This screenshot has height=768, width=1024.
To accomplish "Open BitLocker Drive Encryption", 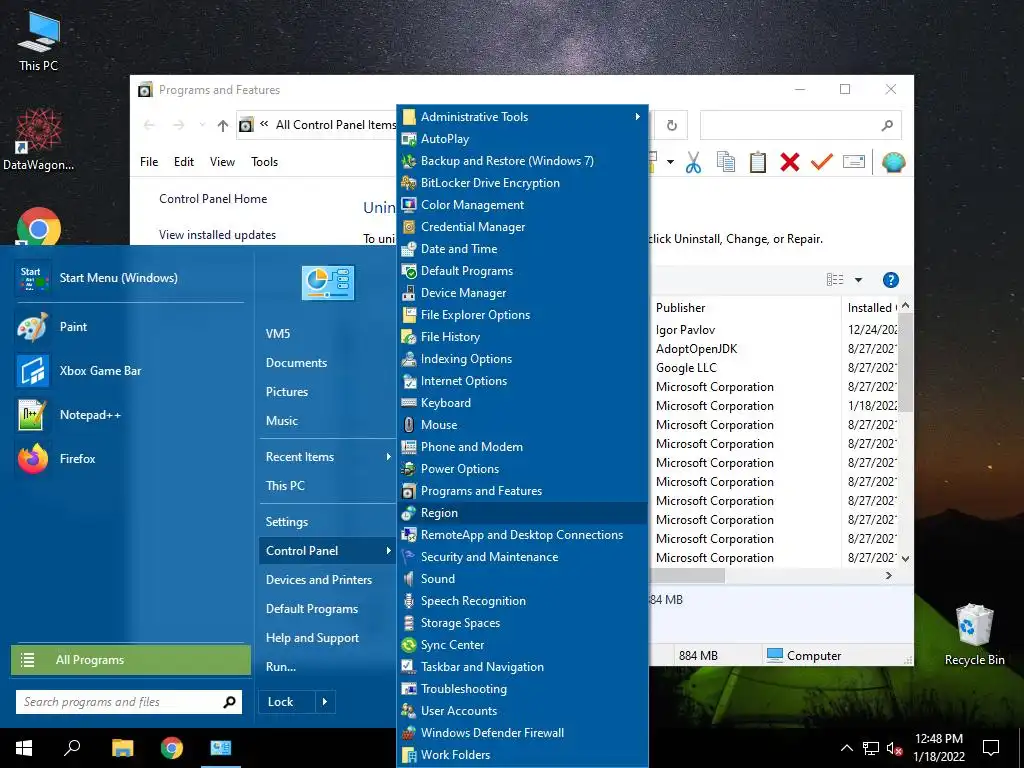I will 522,183.
